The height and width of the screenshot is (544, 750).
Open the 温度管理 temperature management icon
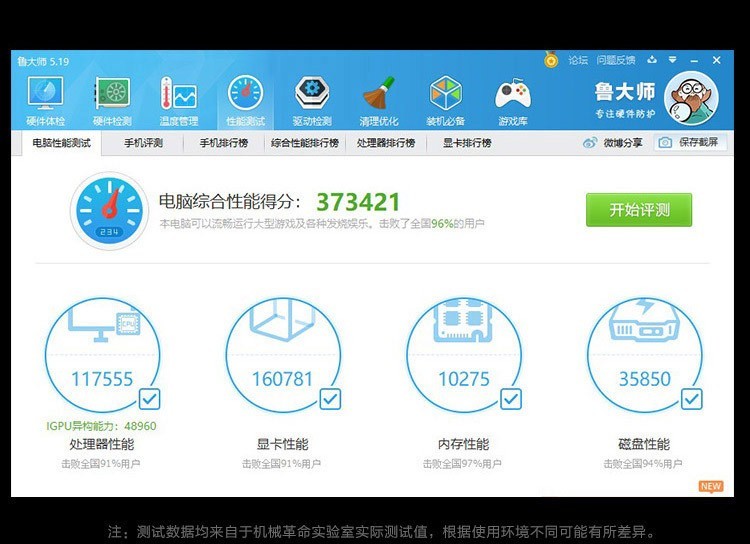pyautogui.click(x=178, y=93)
